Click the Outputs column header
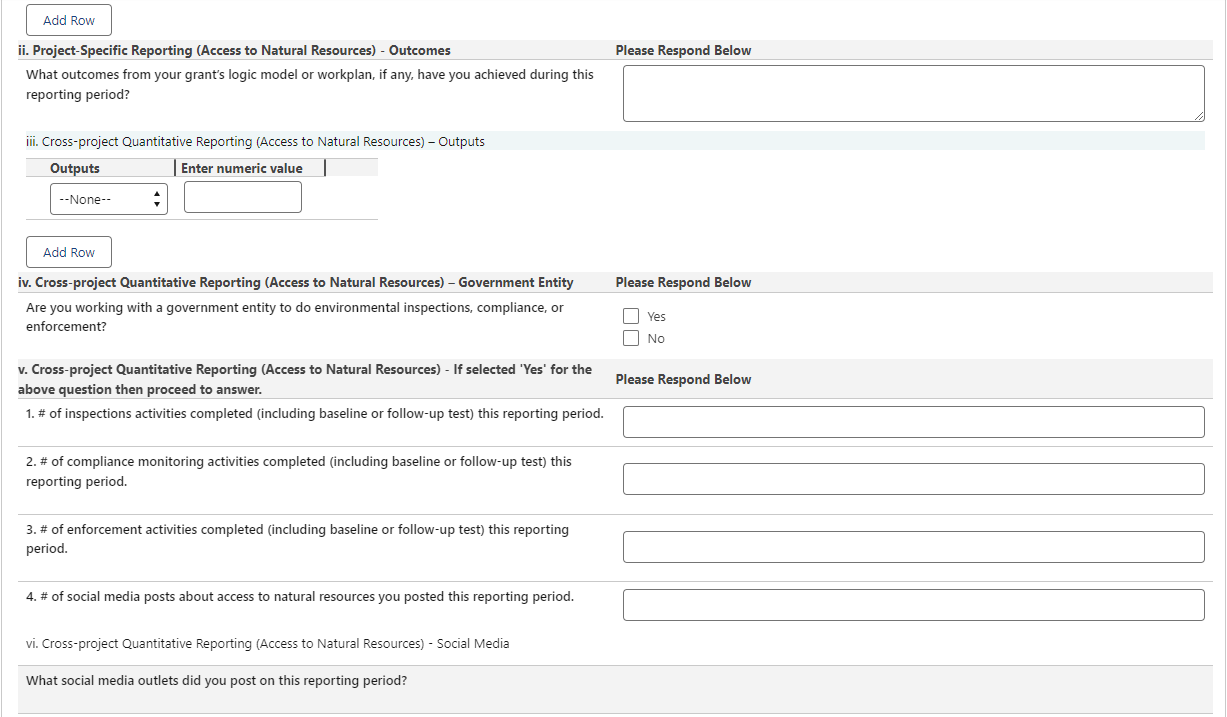 75,168
